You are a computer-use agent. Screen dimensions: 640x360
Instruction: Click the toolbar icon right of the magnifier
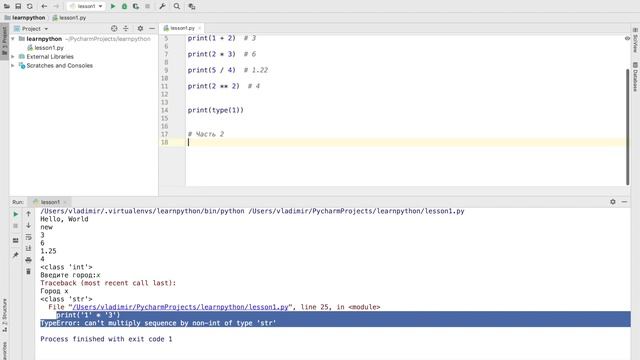[x=191, y=6]
